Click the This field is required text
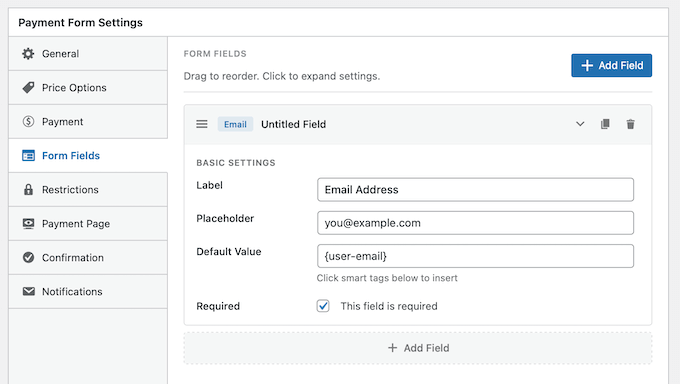This screenshot has height=384, width=680. (x=389, y=306)
